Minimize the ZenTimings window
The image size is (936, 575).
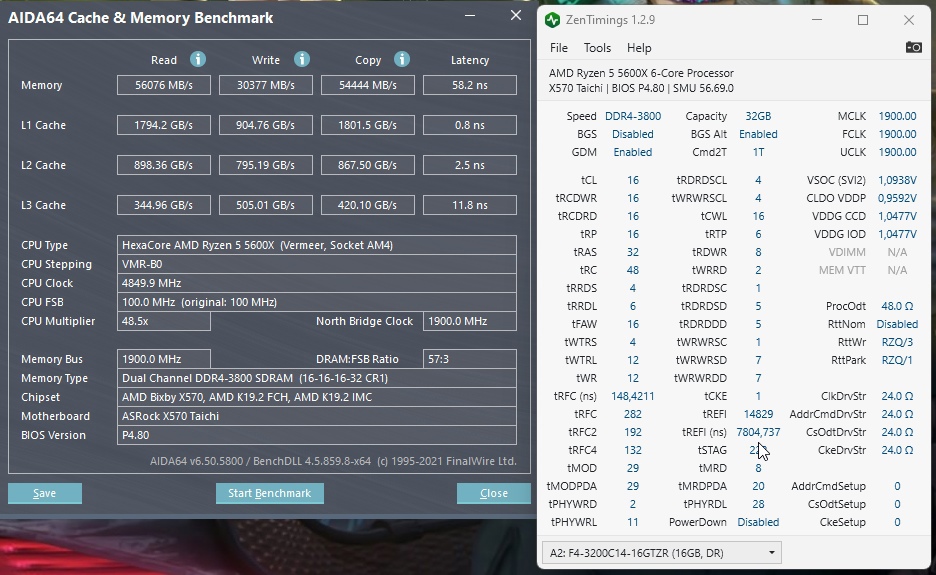point(817,20)
